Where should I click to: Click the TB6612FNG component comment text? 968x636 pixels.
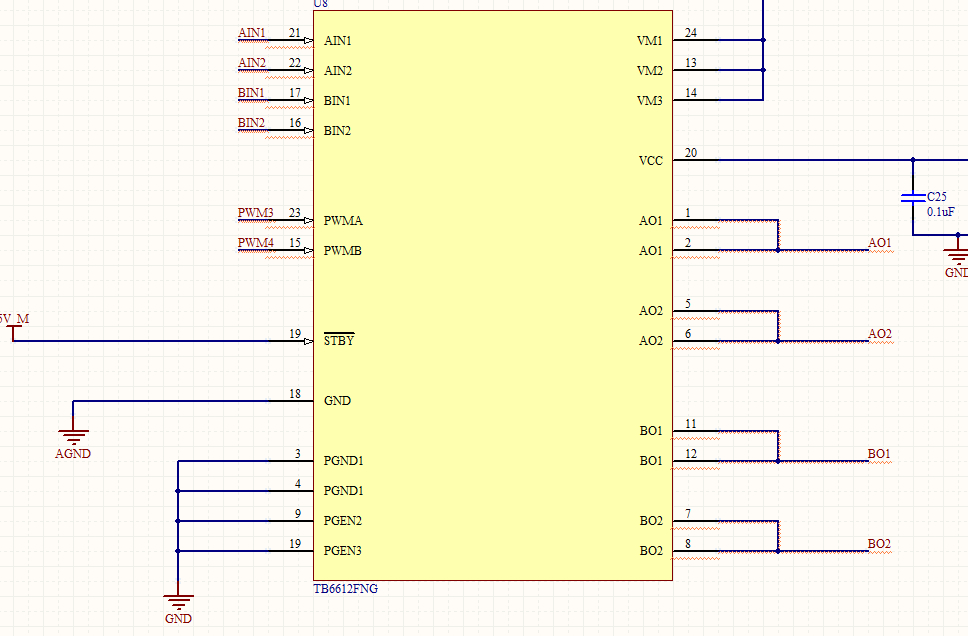point(346,588)
